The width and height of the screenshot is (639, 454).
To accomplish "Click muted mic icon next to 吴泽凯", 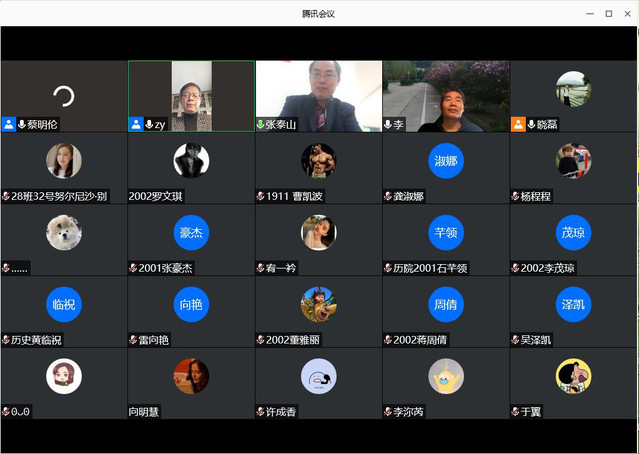I will coord(515,340).
